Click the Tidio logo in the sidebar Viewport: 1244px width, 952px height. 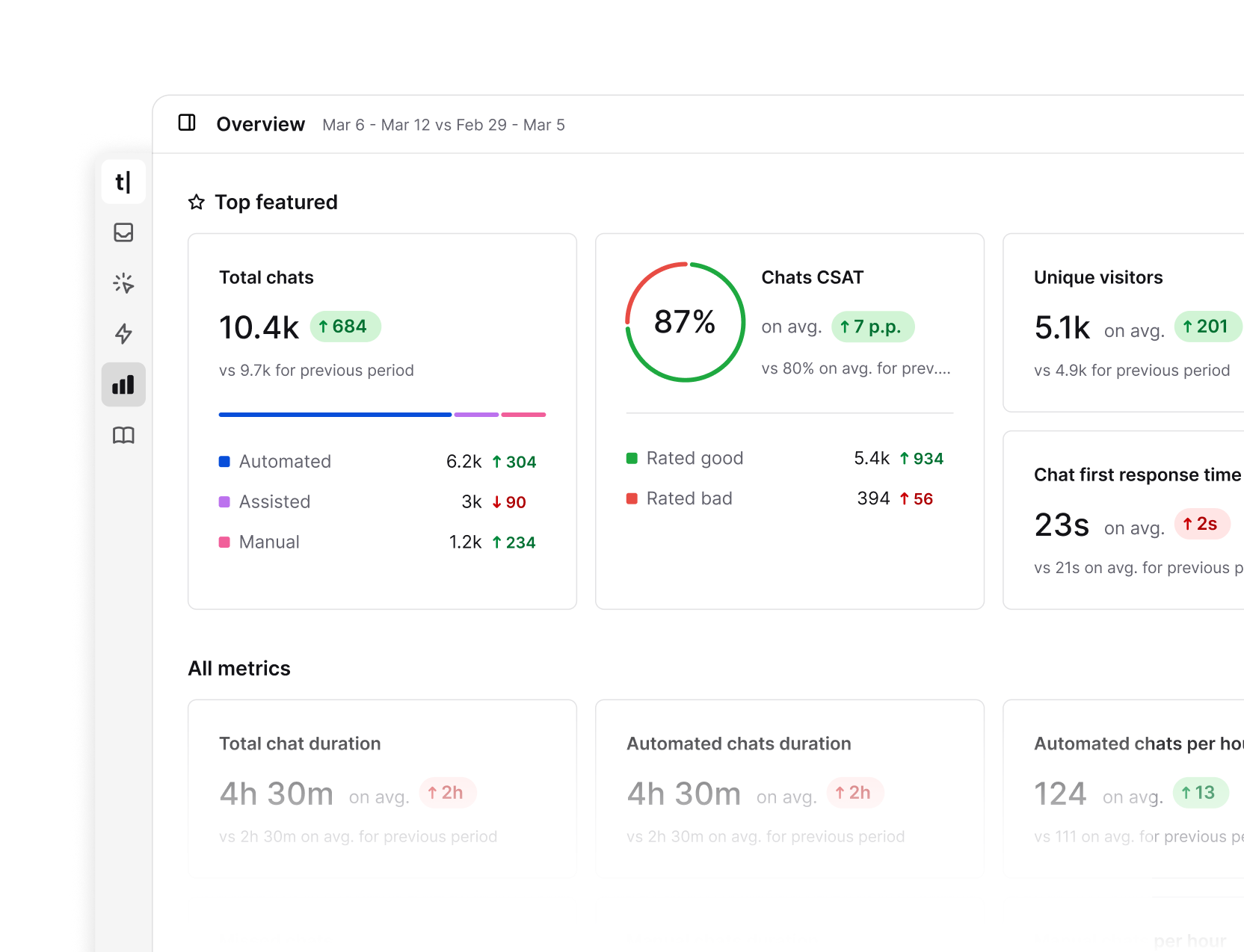pyautogui.click(x=123, y=182)
